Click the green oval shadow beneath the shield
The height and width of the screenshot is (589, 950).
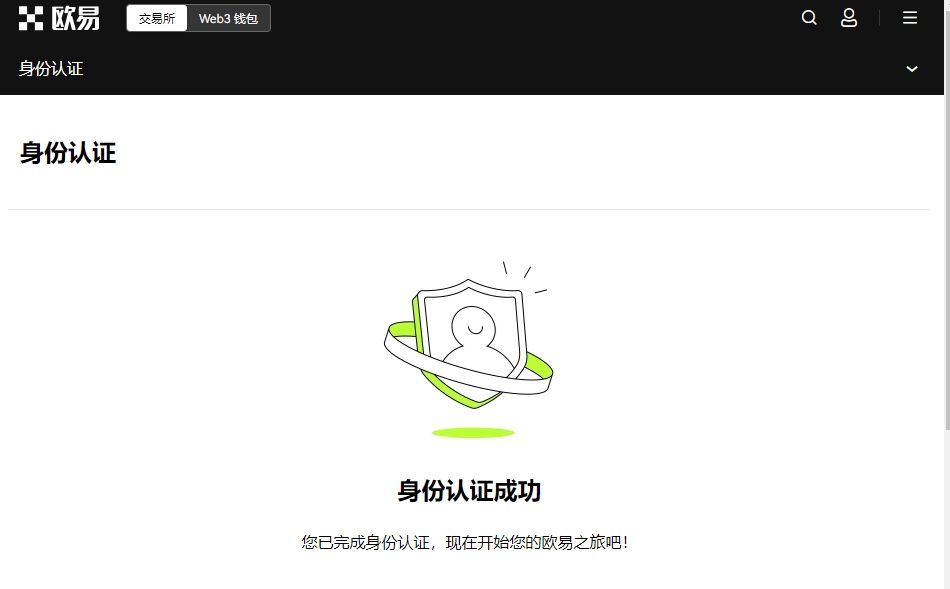(x=473, y=433)
